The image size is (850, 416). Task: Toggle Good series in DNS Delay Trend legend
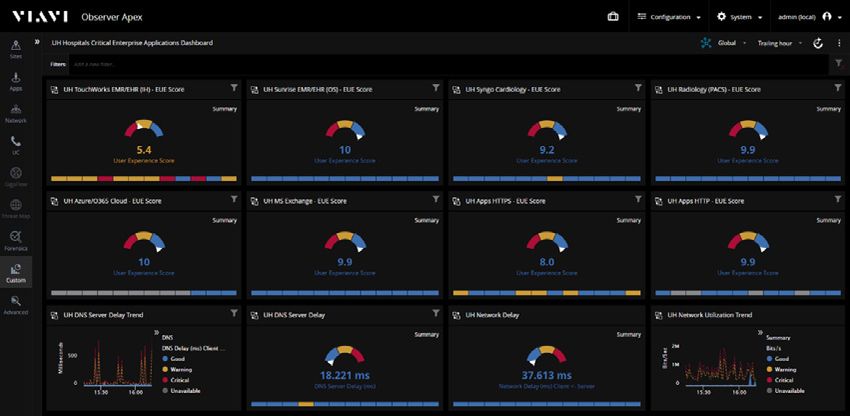(173, 359)
